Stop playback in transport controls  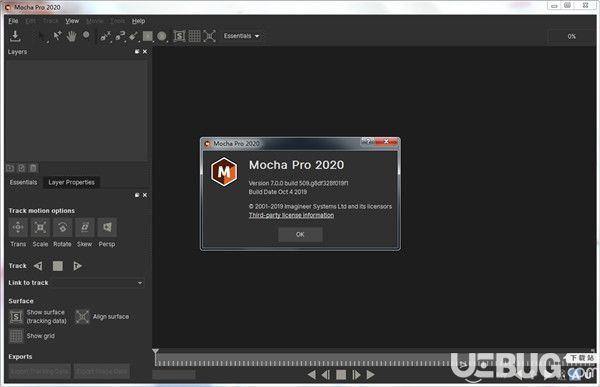tap(341, 375)
